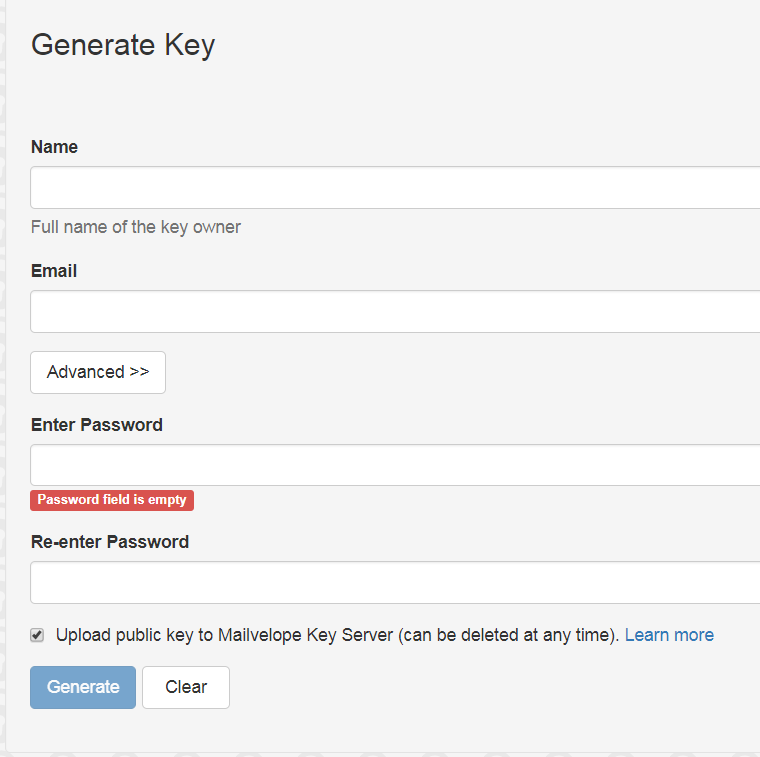
Task: Click the Name input field
Action: point(395,188)
